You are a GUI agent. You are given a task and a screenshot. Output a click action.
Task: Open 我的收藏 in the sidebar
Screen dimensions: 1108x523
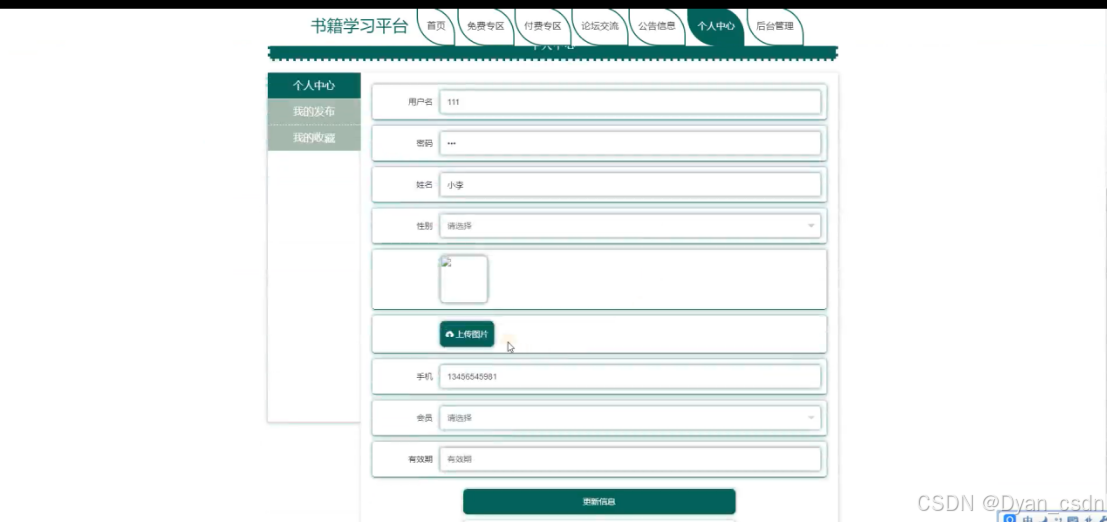(x=314, y=138)
